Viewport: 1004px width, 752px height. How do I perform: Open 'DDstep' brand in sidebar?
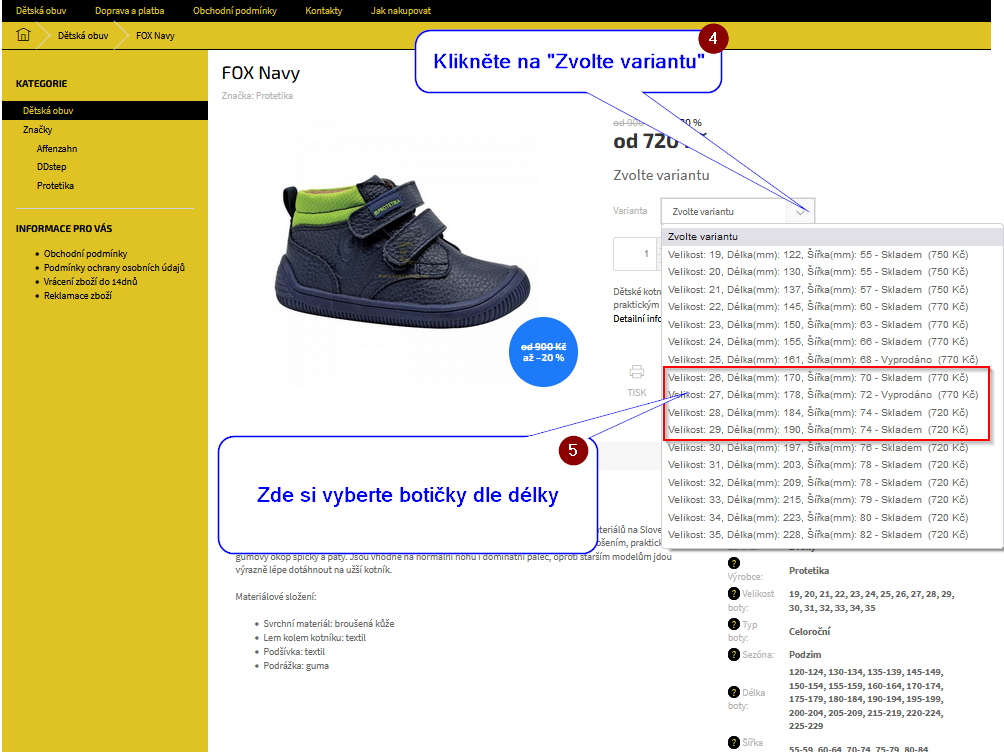51,167
